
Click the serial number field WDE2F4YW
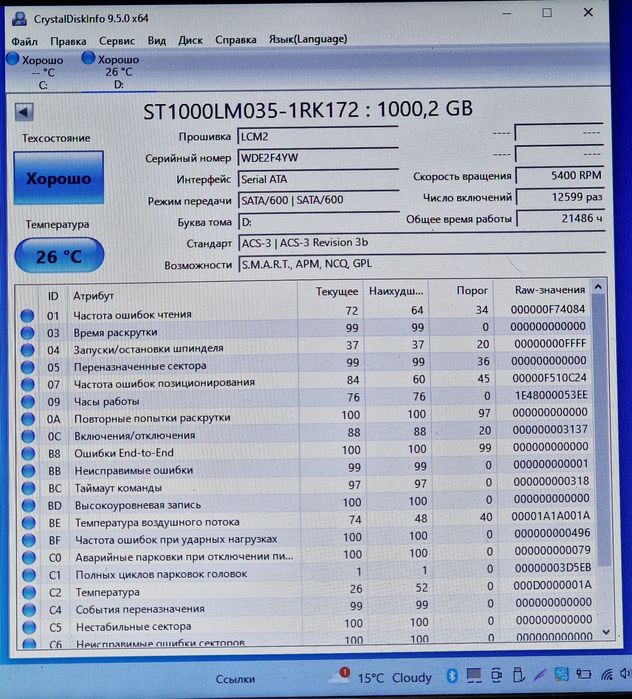(x=318, y=158)
